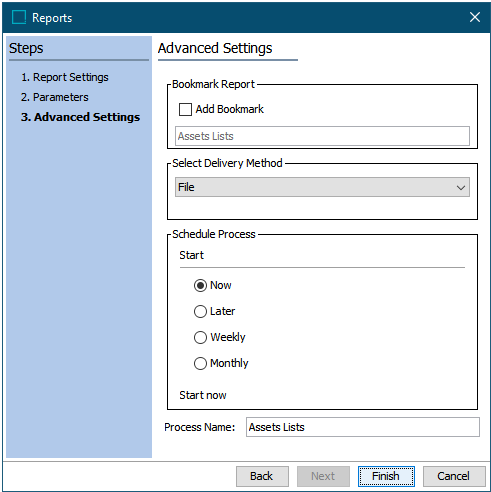Pick the Monthly schedule radio button

[200, 363]
